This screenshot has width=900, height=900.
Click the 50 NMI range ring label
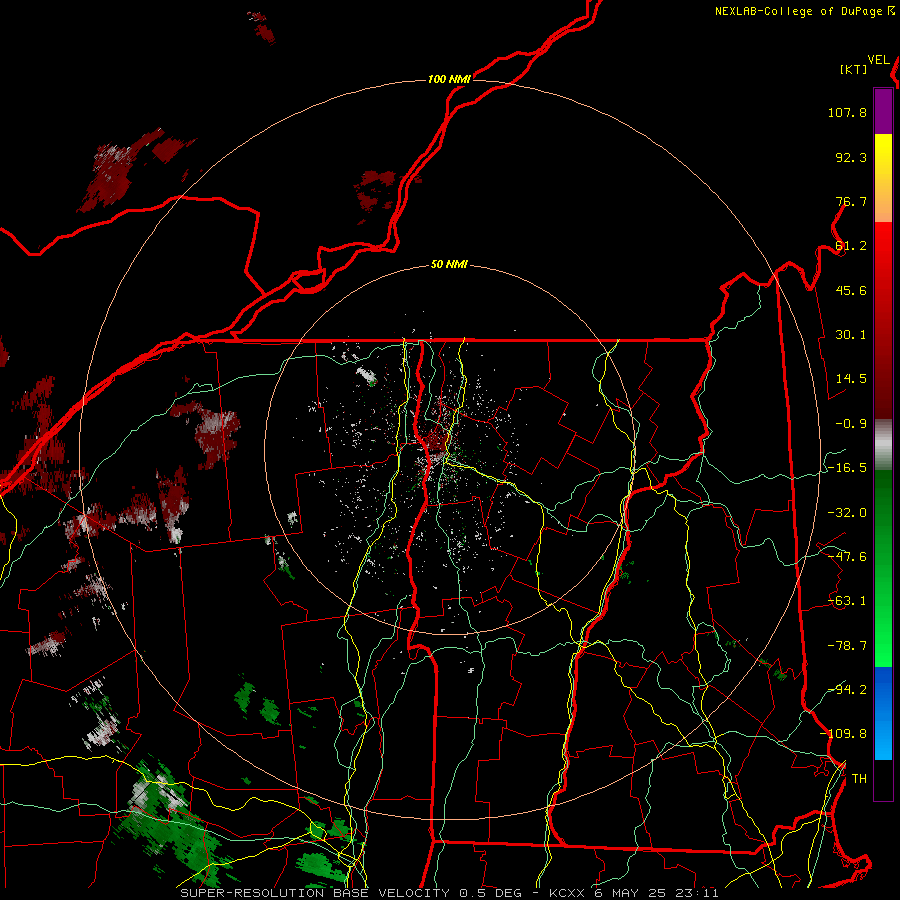tap(449, 265)
